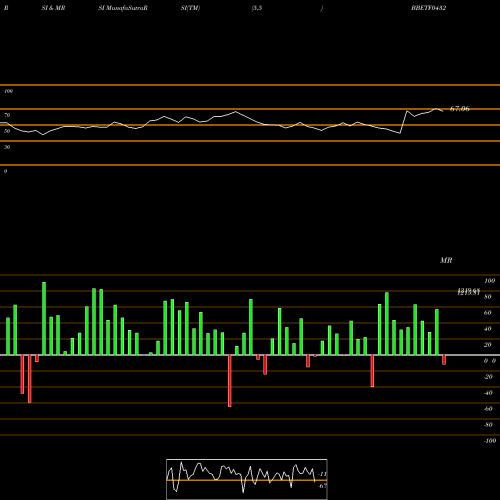Image resolution: width=500 pixels, height=500 pixels.
Task: Click the -80 label on MR axis
Action: pyautogui.click(x=488, y=425)
